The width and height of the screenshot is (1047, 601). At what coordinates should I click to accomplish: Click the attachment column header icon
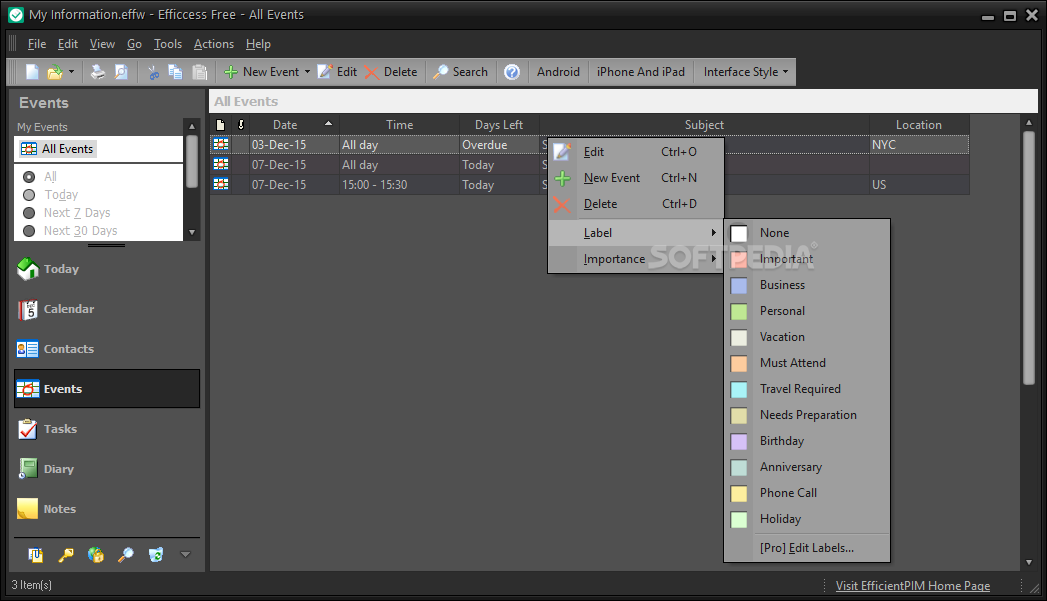220,125
